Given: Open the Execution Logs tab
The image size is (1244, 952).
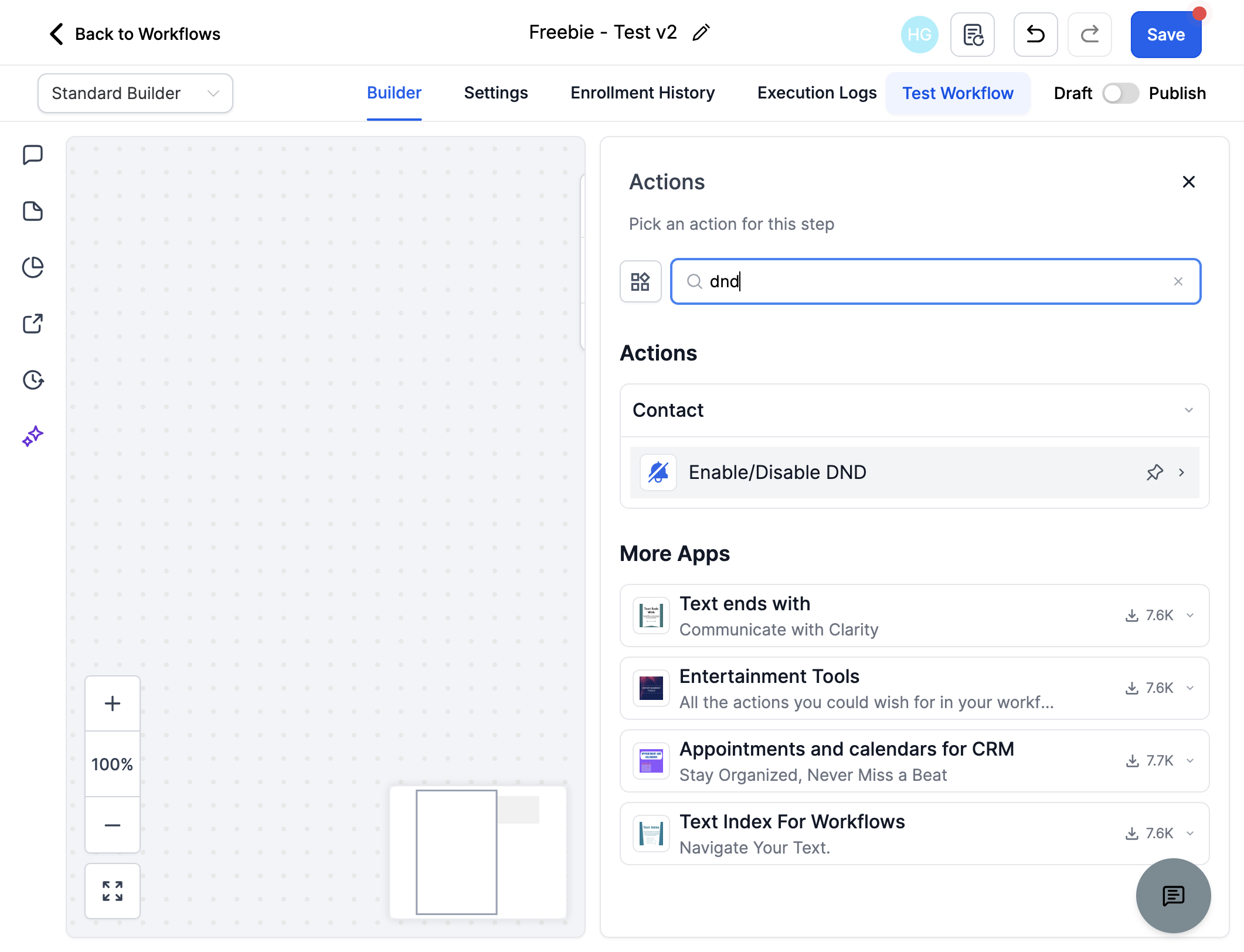Looking at the screenshot, I should tap(817, 93).
